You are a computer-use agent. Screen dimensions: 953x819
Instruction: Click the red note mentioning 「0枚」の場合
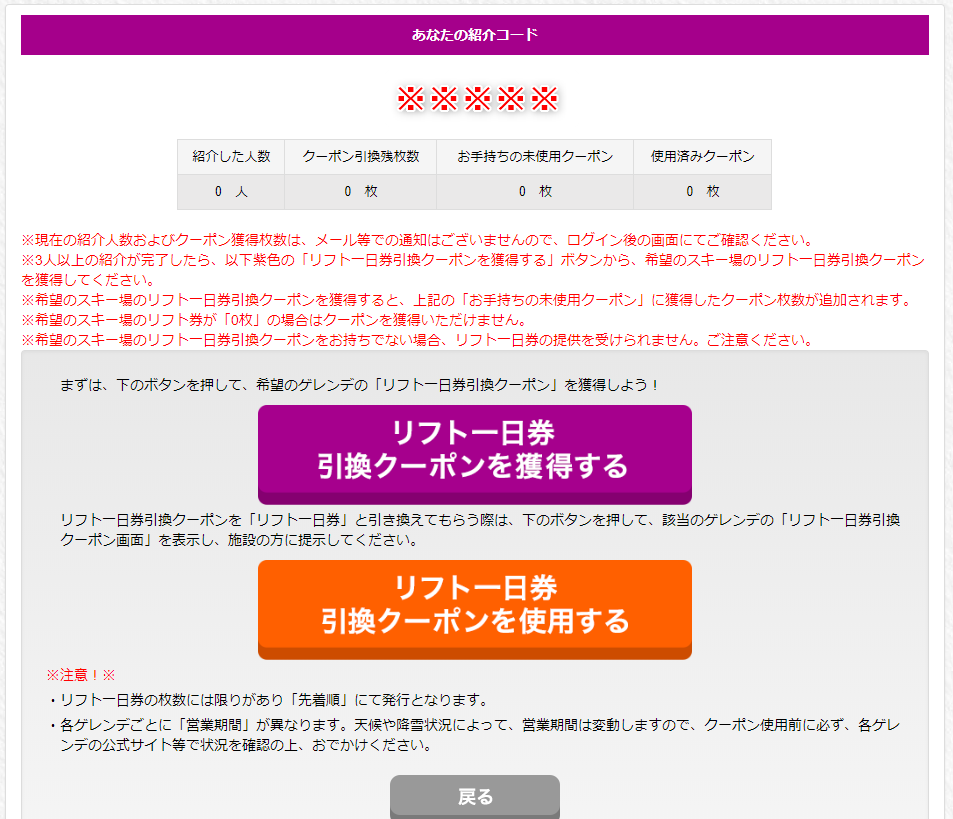pyautogui.click(x=274, y=320)
